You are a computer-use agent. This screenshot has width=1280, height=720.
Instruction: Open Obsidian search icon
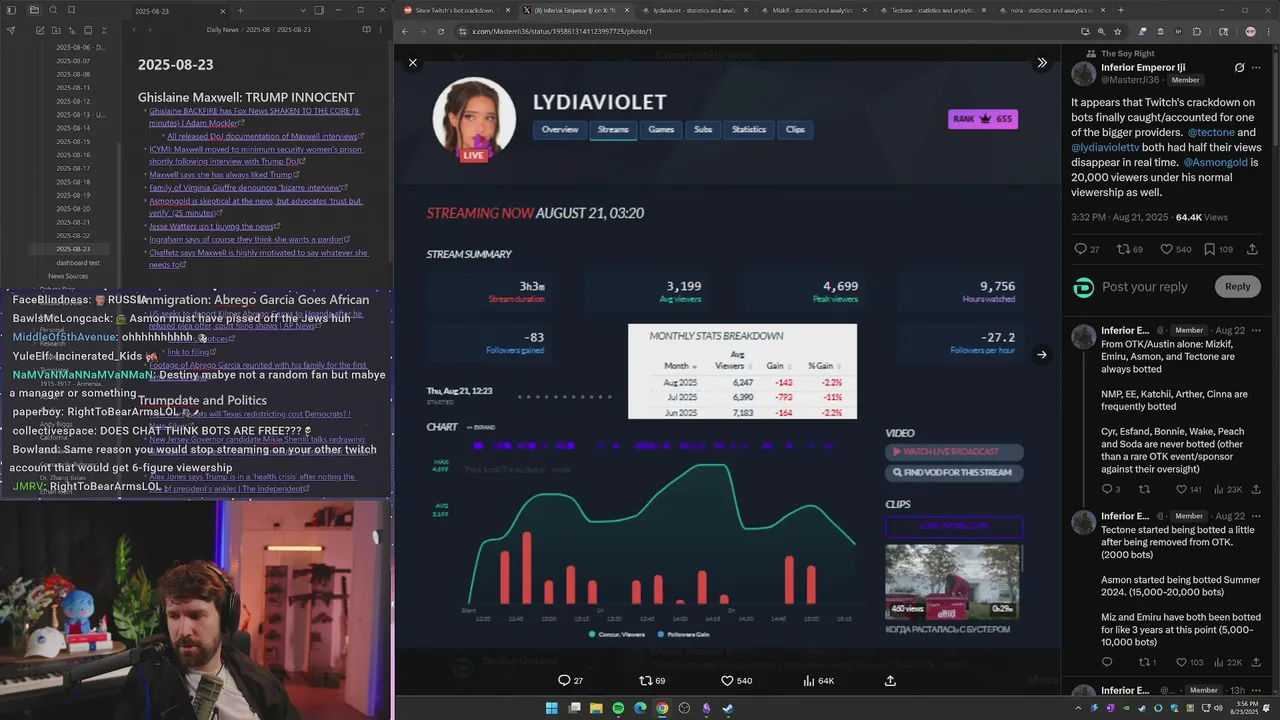point(53,10)
